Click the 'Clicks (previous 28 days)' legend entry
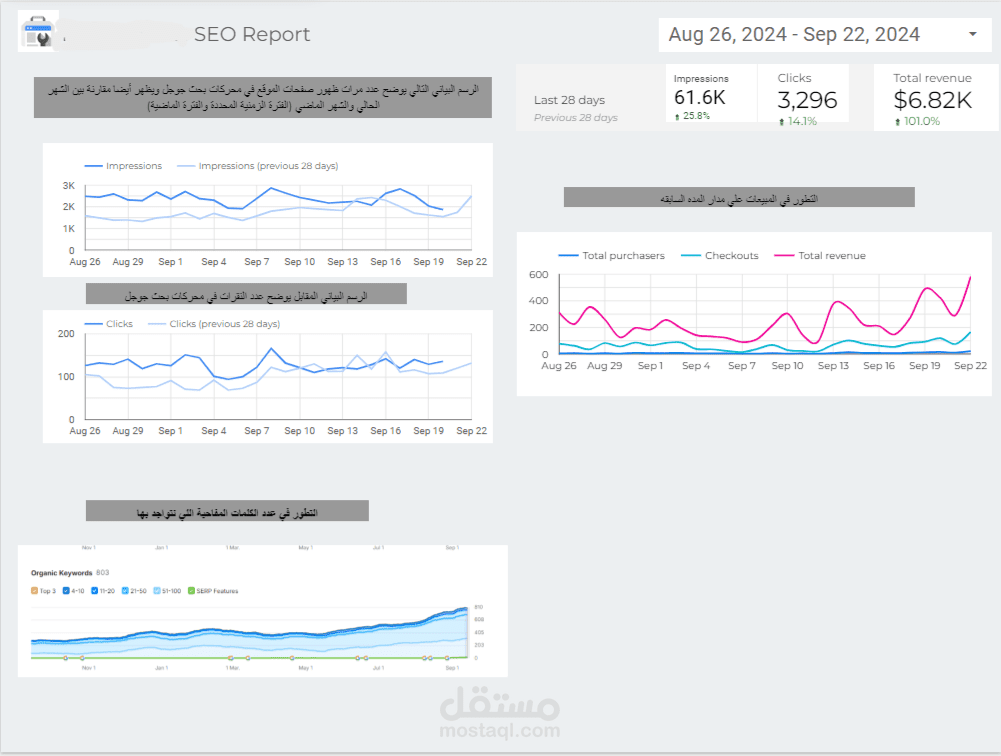The width and height of the screenshot is (1001, 756). coord(214,324)
